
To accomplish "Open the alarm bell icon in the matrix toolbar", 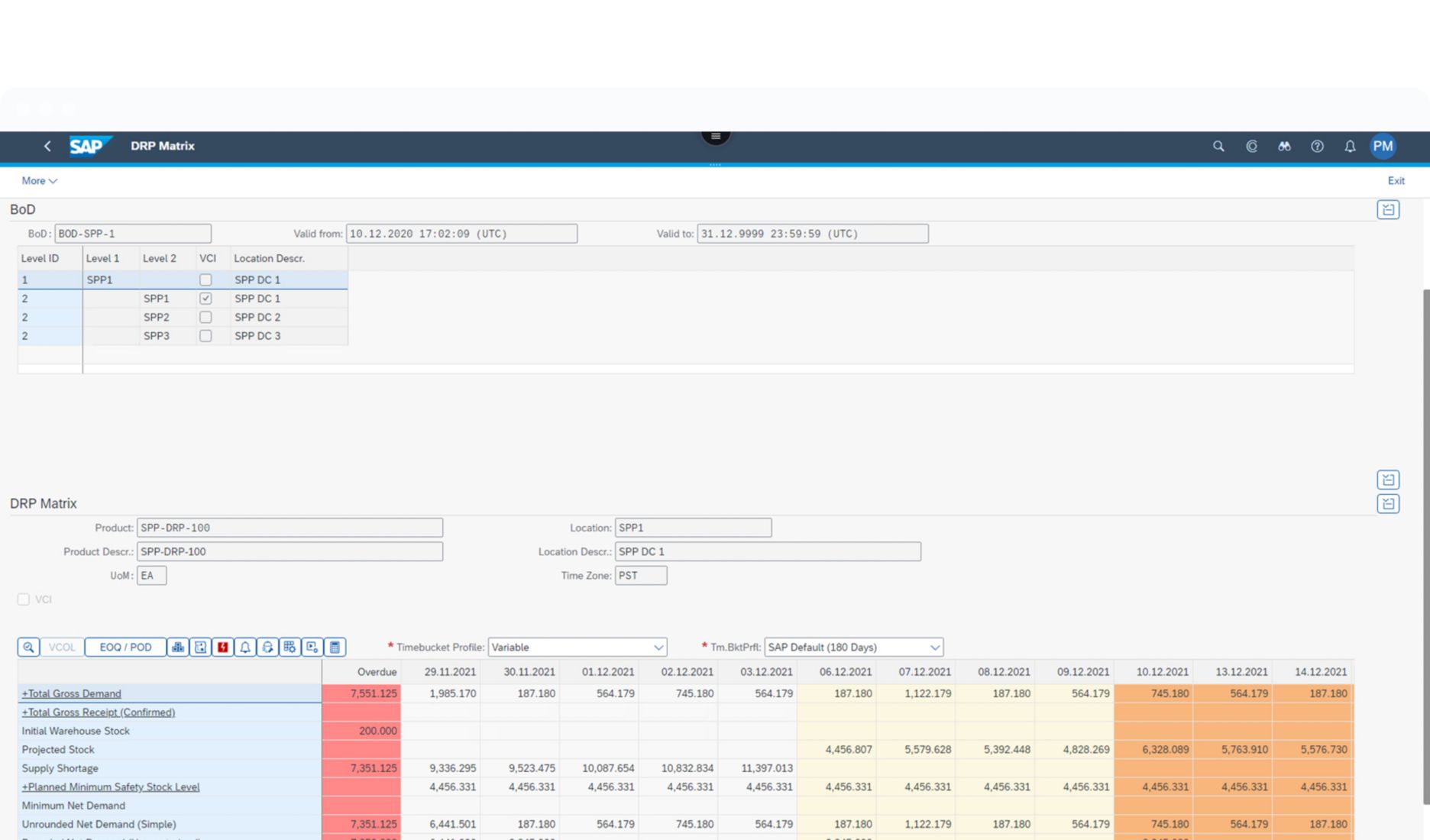I will click(244, 647).
